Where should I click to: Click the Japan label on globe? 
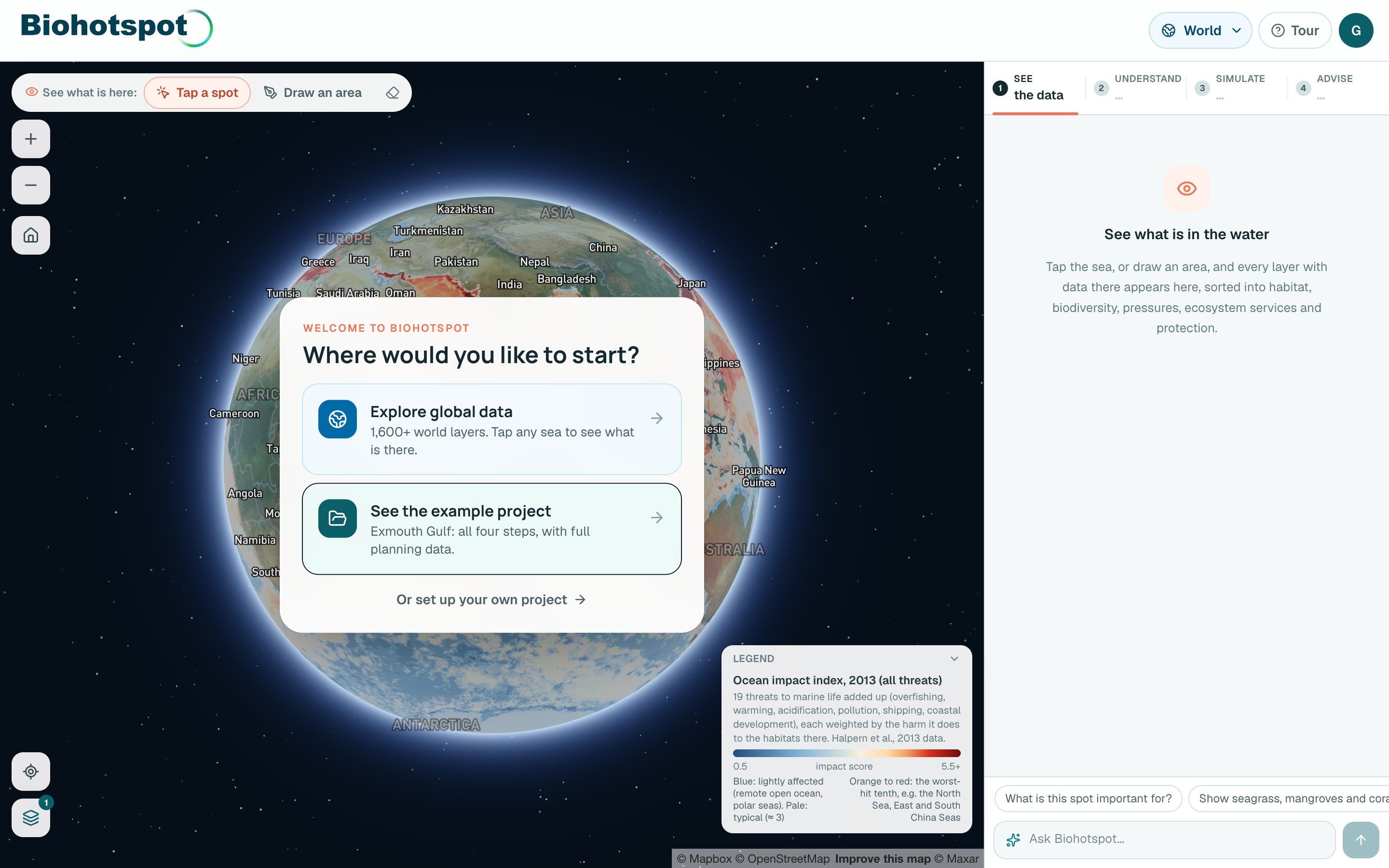point(692,284)
